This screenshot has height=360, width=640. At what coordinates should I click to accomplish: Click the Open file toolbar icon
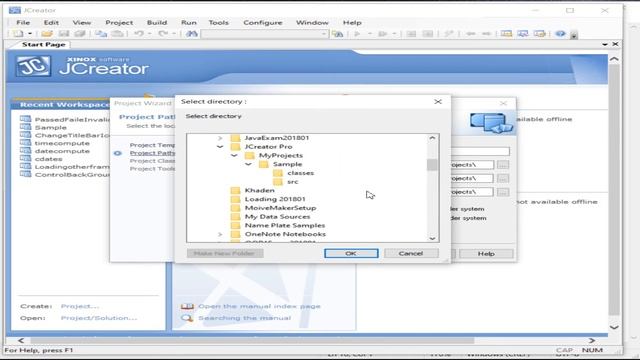point(47,34)
